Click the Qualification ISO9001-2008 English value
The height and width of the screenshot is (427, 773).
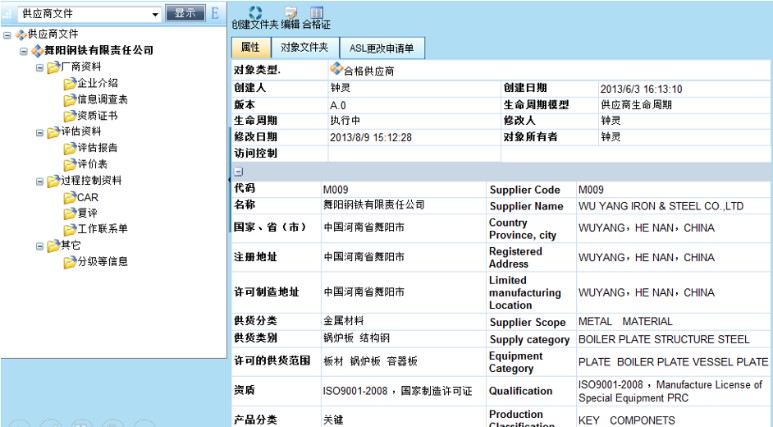pos(670,391)
